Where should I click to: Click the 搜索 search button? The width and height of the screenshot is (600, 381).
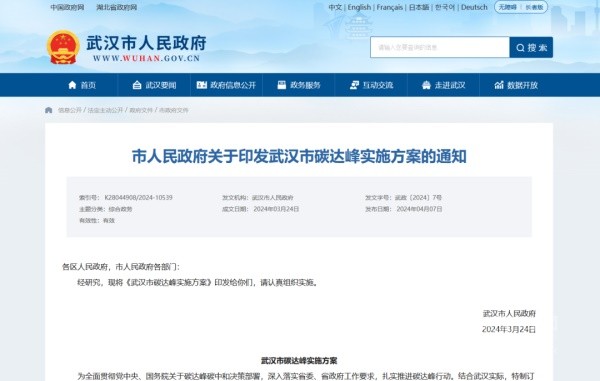(531, 47)
